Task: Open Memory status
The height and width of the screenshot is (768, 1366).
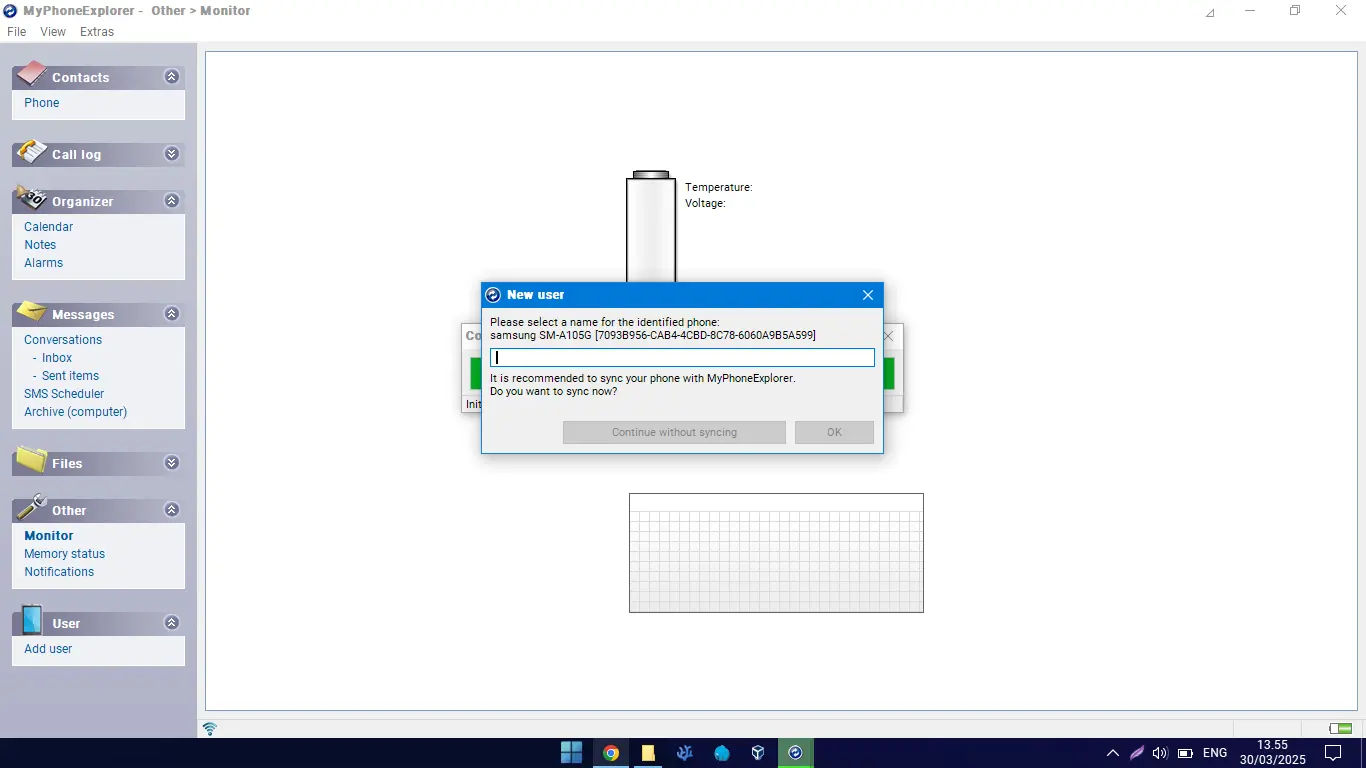Action: pos(65,554)
